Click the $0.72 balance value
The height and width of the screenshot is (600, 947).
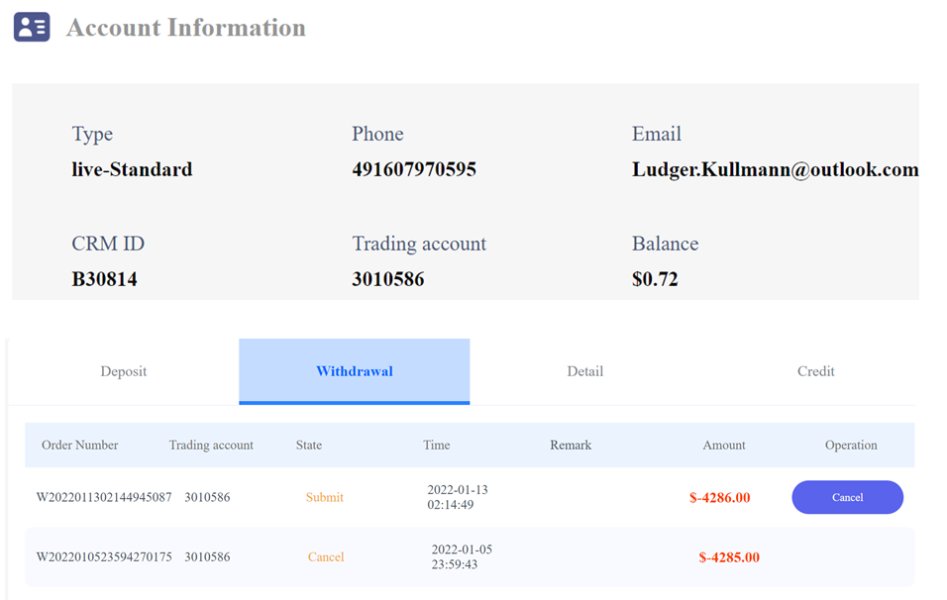tap(655, 279)
